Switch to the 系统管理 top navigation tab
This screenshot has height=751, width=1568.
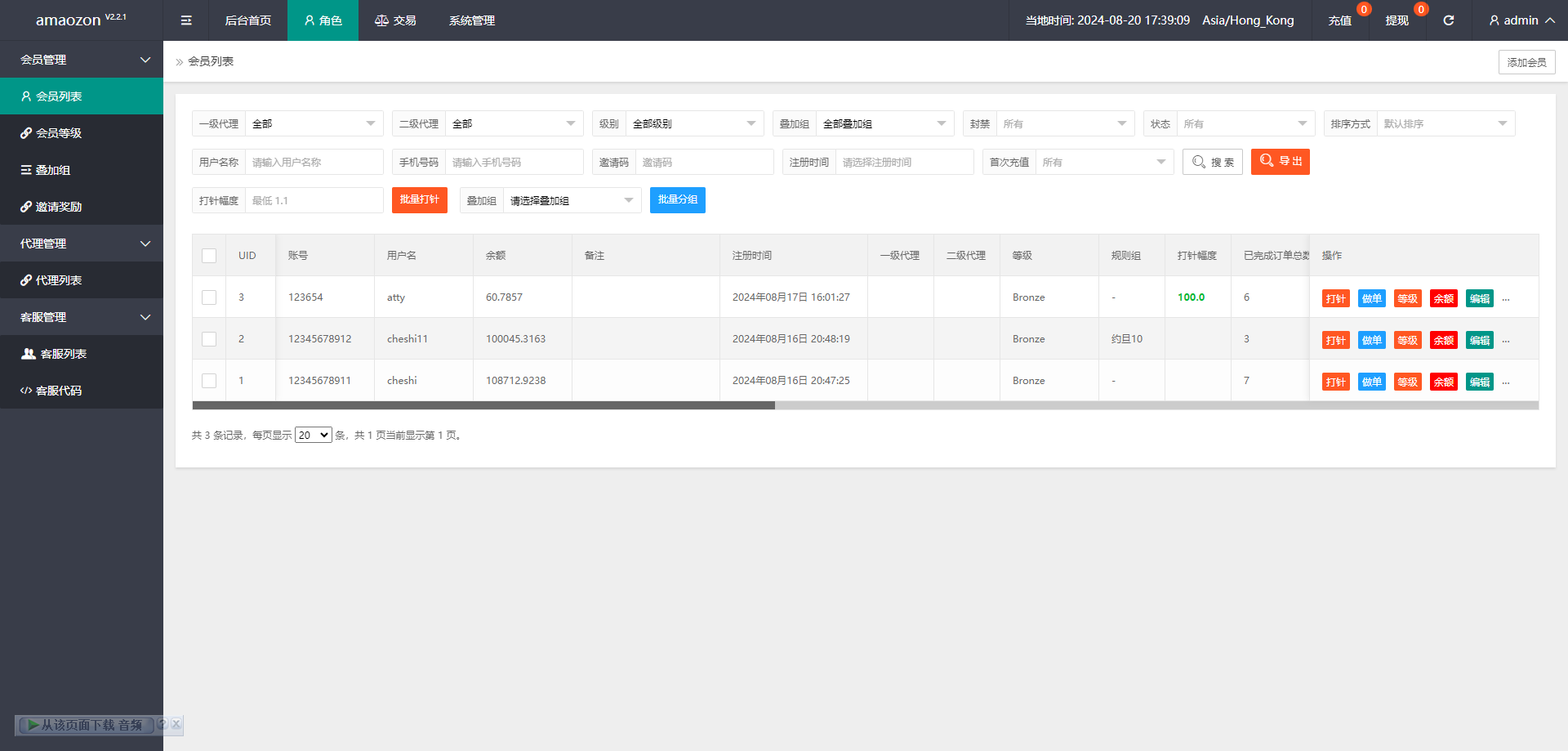471,20
